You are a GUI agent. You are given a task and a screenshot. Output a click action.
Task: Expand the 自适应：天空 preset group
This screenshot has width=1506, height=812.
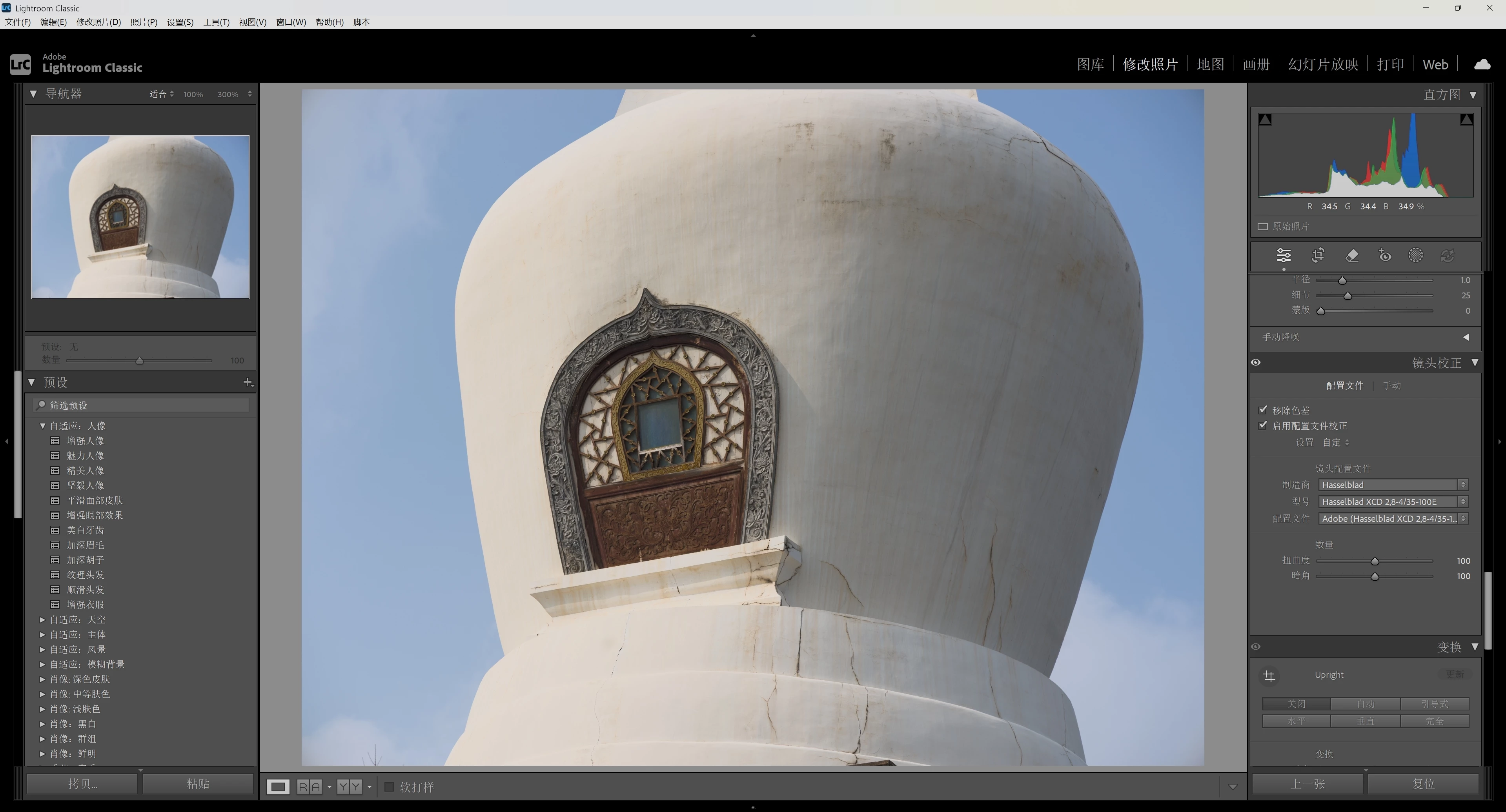43,619
